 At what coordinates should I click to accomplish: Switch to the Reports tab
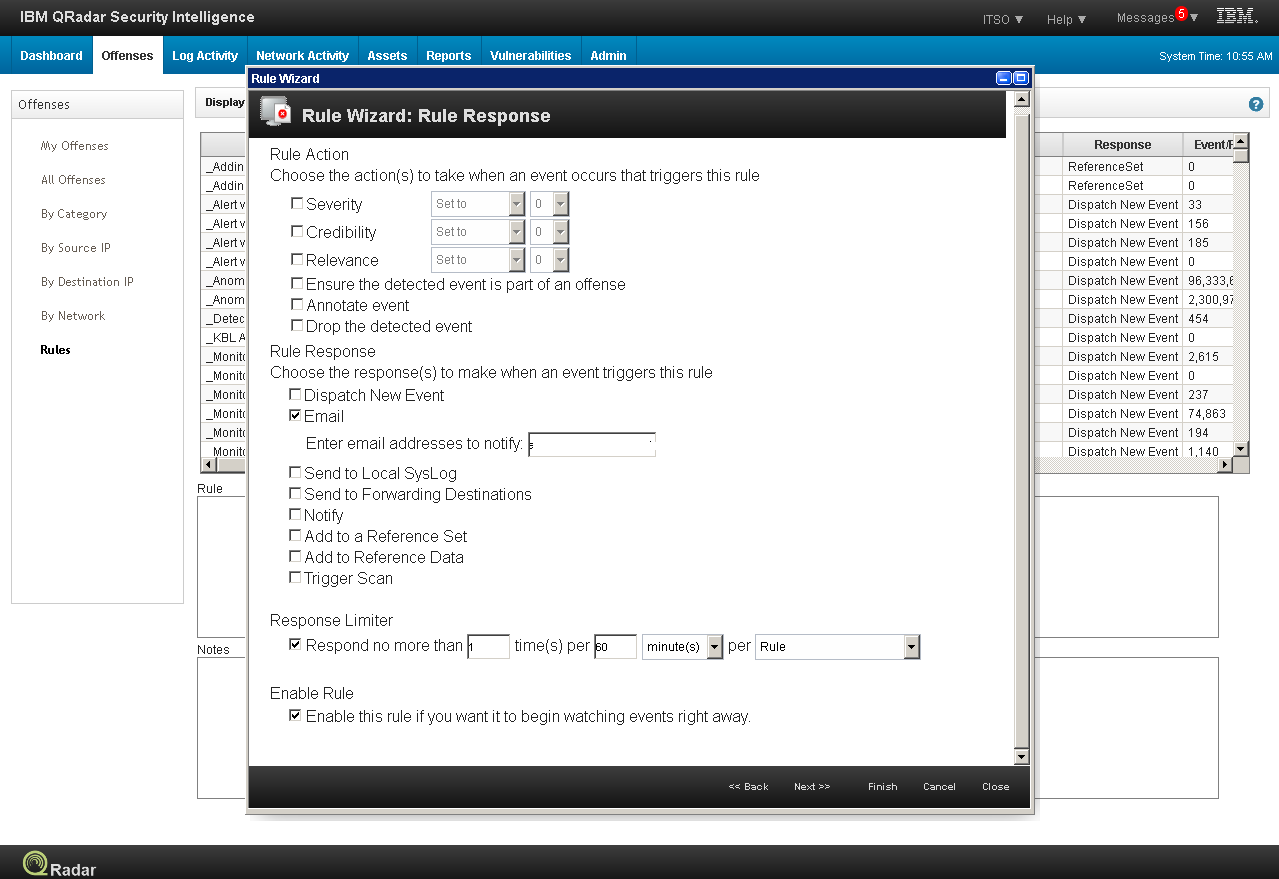[x=448, y=55]
